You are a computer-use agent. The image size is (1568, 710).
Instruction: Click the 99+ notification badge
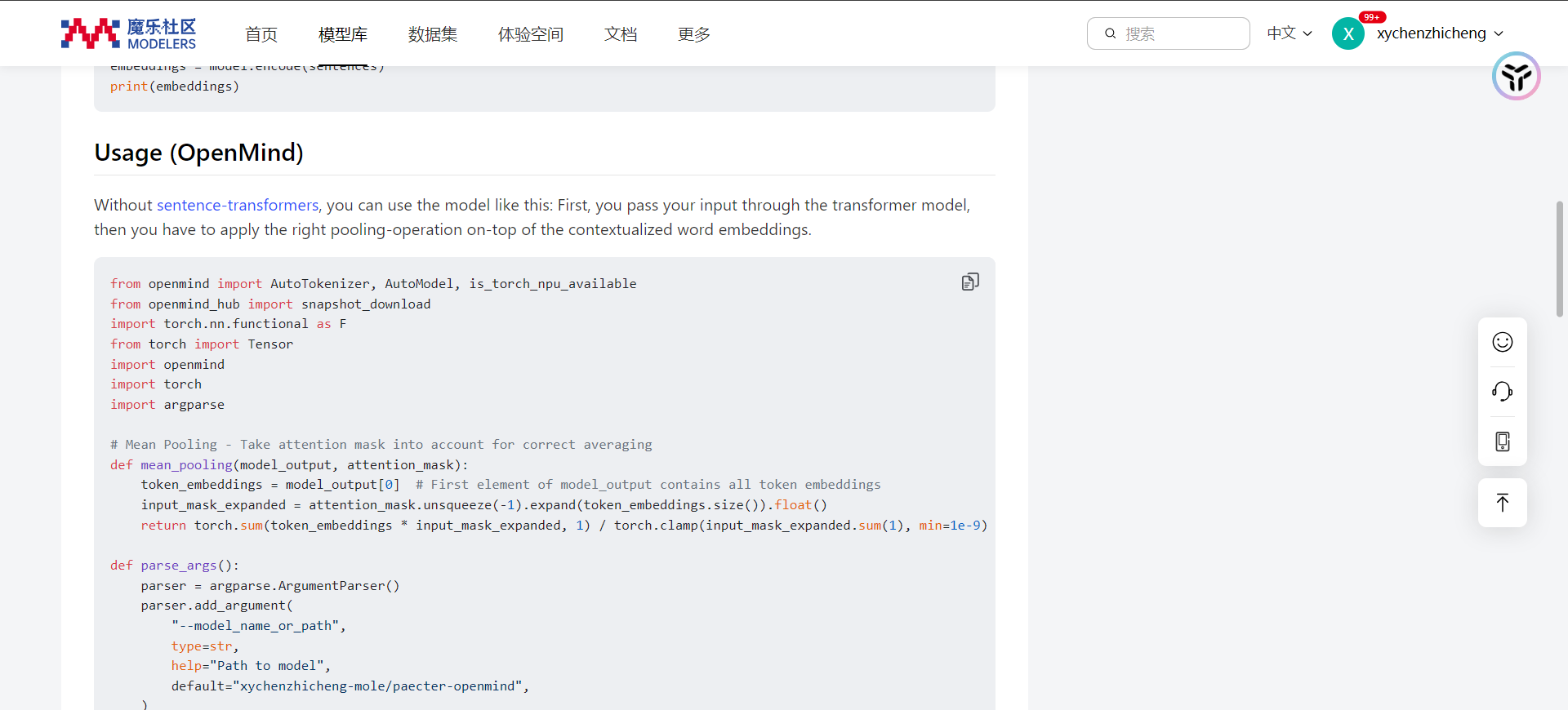[x=1372, y=17]
